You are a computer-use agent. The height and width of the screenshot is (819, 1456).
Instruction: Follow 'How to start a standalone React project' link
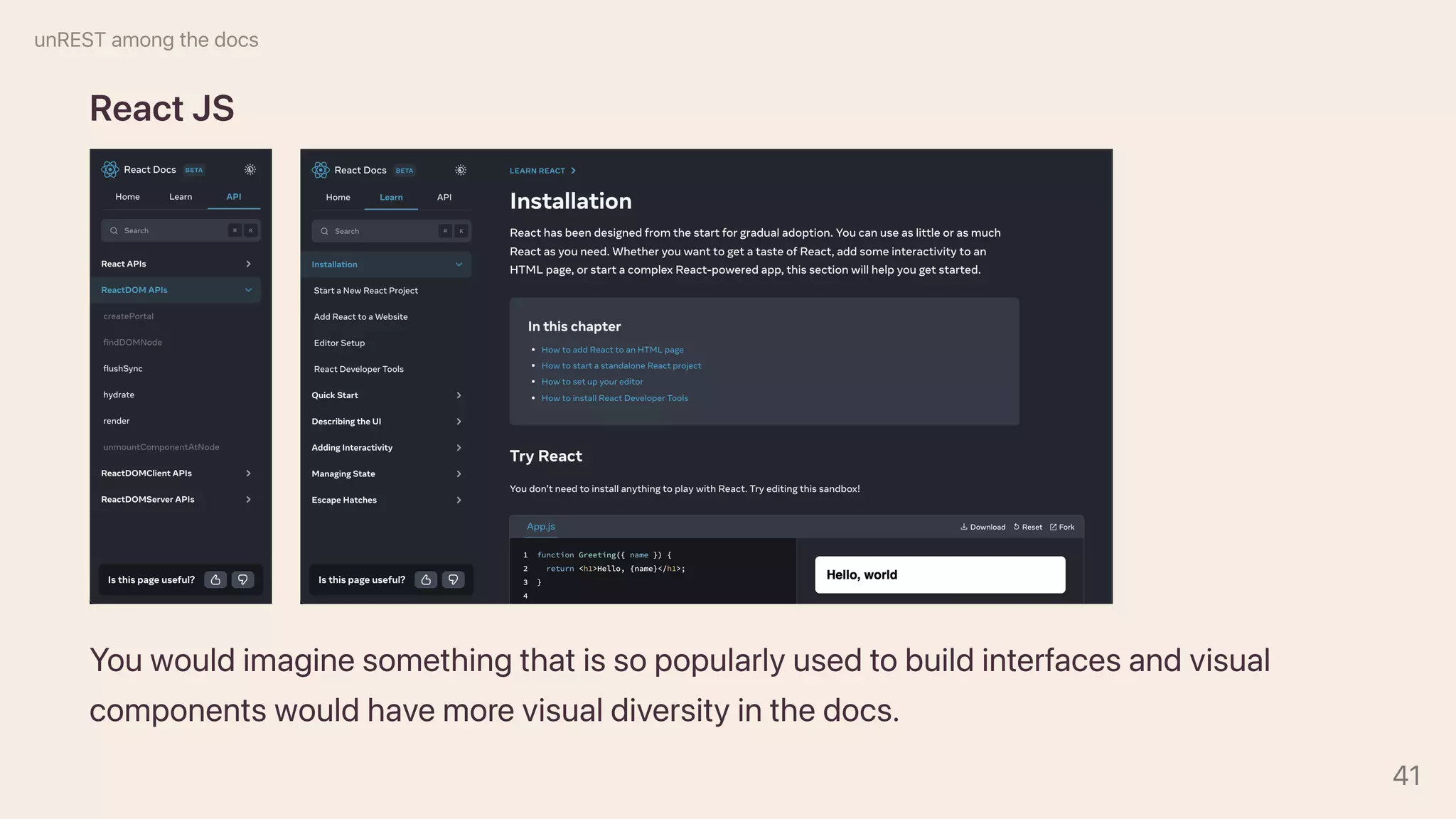[621, 366]
